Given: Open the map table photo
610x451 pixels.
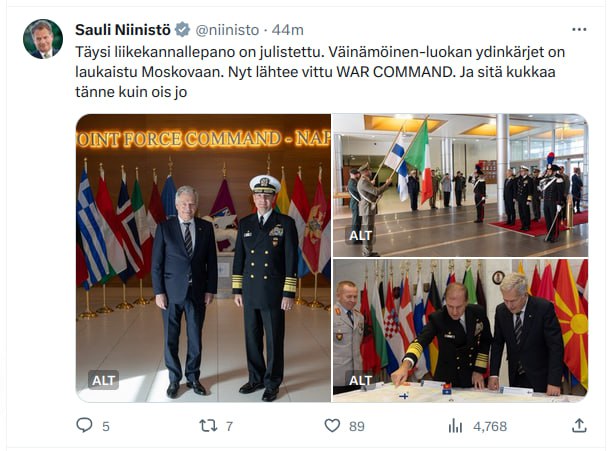Looking at the screenshot, I should (461, 330).
